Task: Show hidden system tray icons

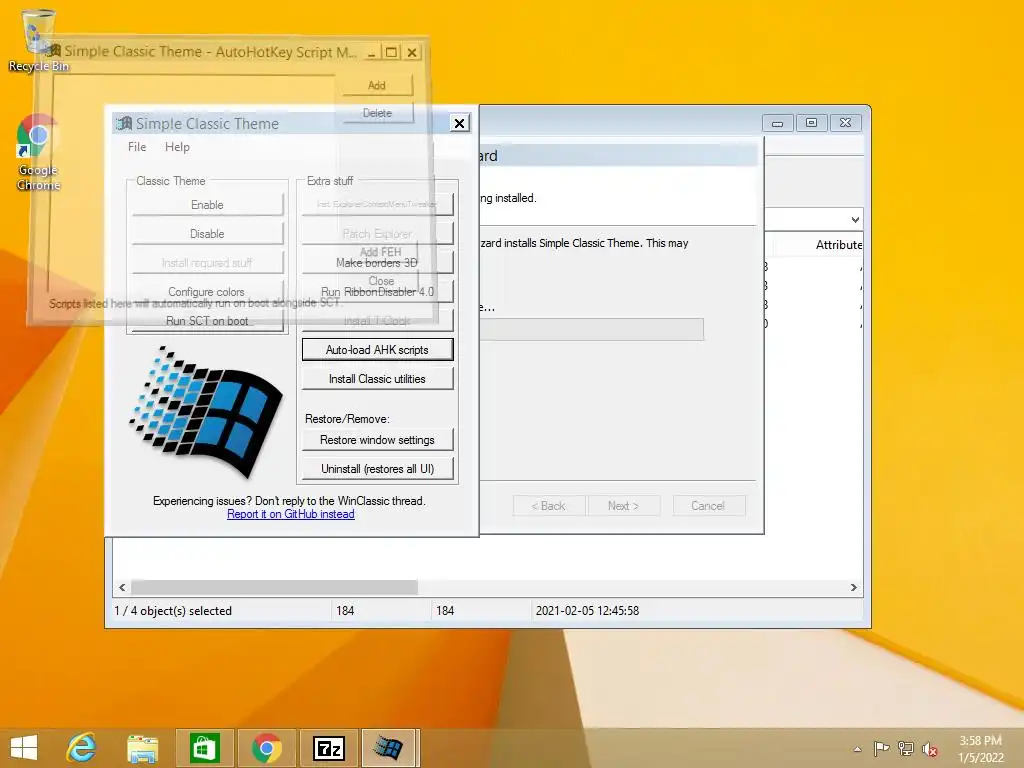Action: pos(857,749)
